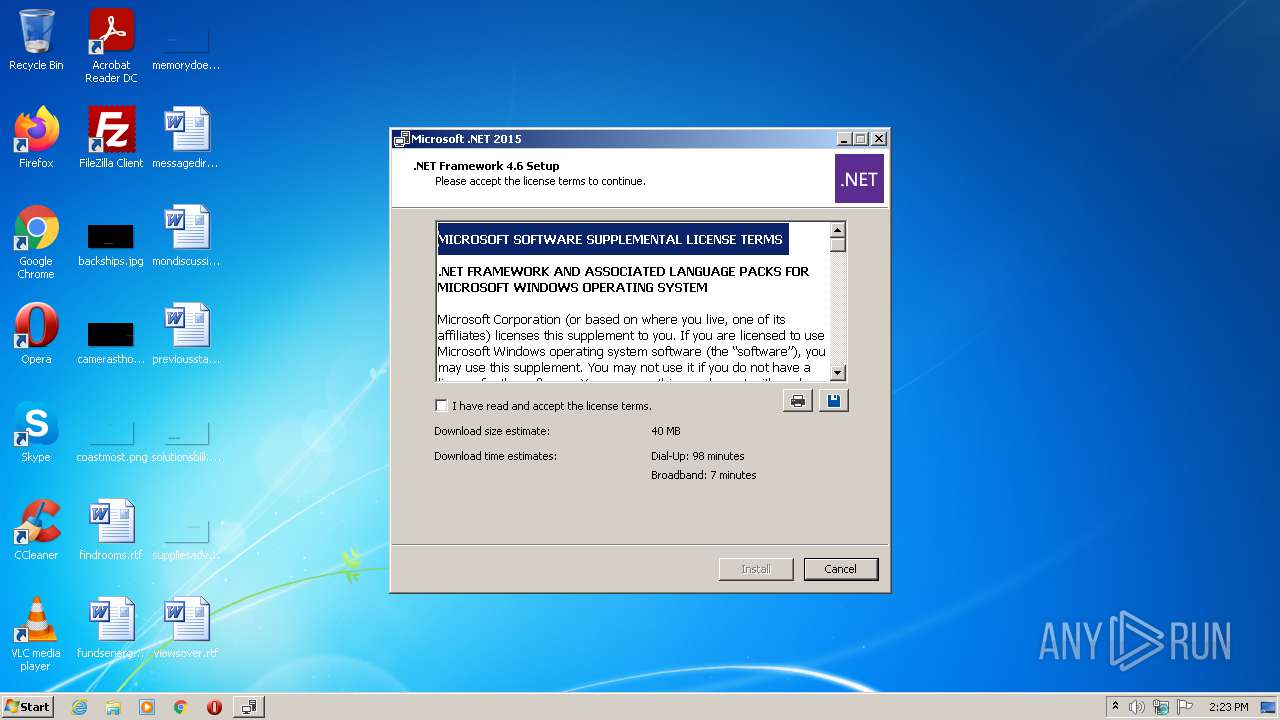Click the 'Broadband: 7 minutes' text
The image size is (1280, 720).
[704, 475]
